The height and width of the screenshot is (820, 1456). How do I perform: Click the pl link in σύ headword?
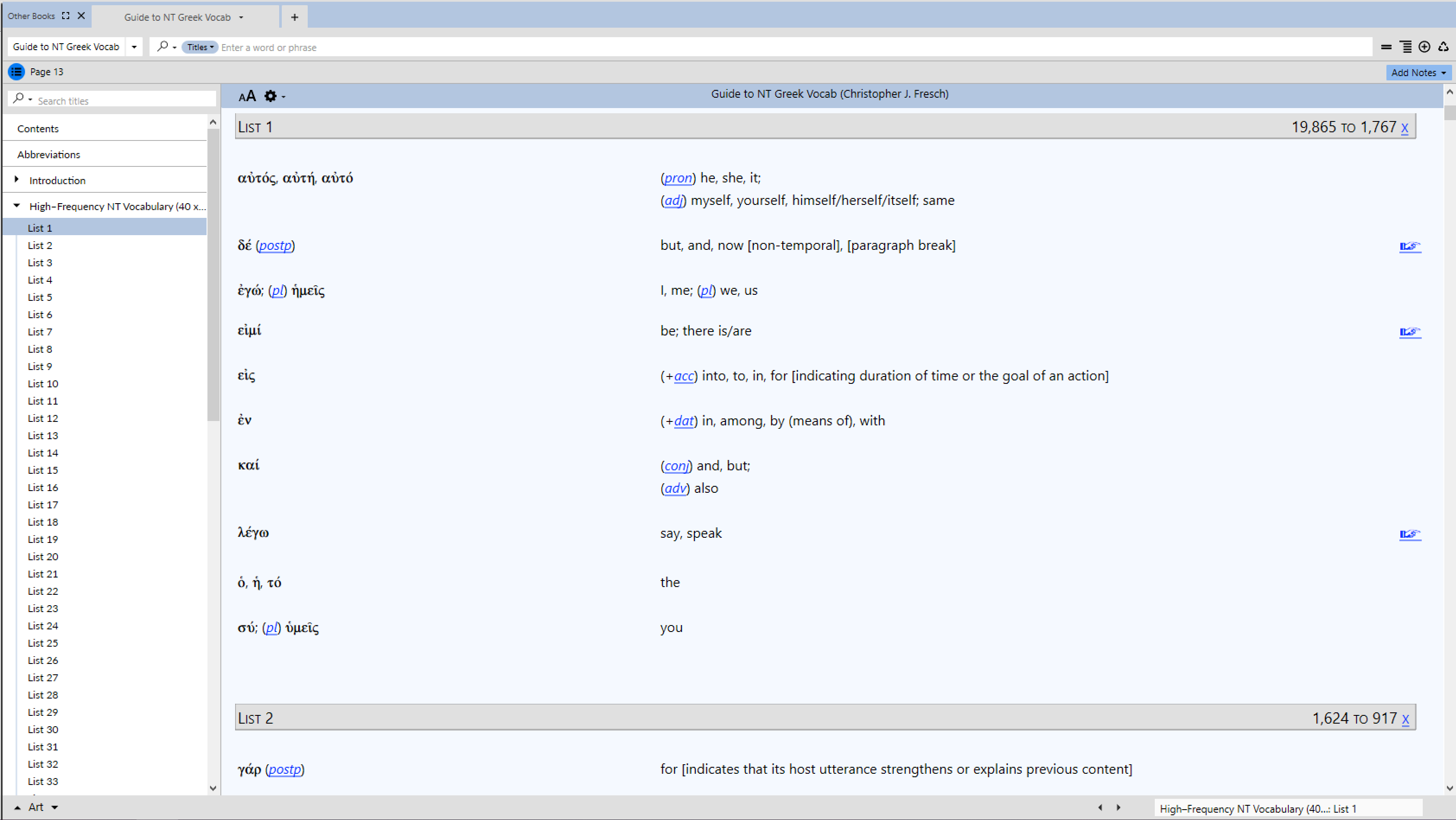tap(272, 628)
